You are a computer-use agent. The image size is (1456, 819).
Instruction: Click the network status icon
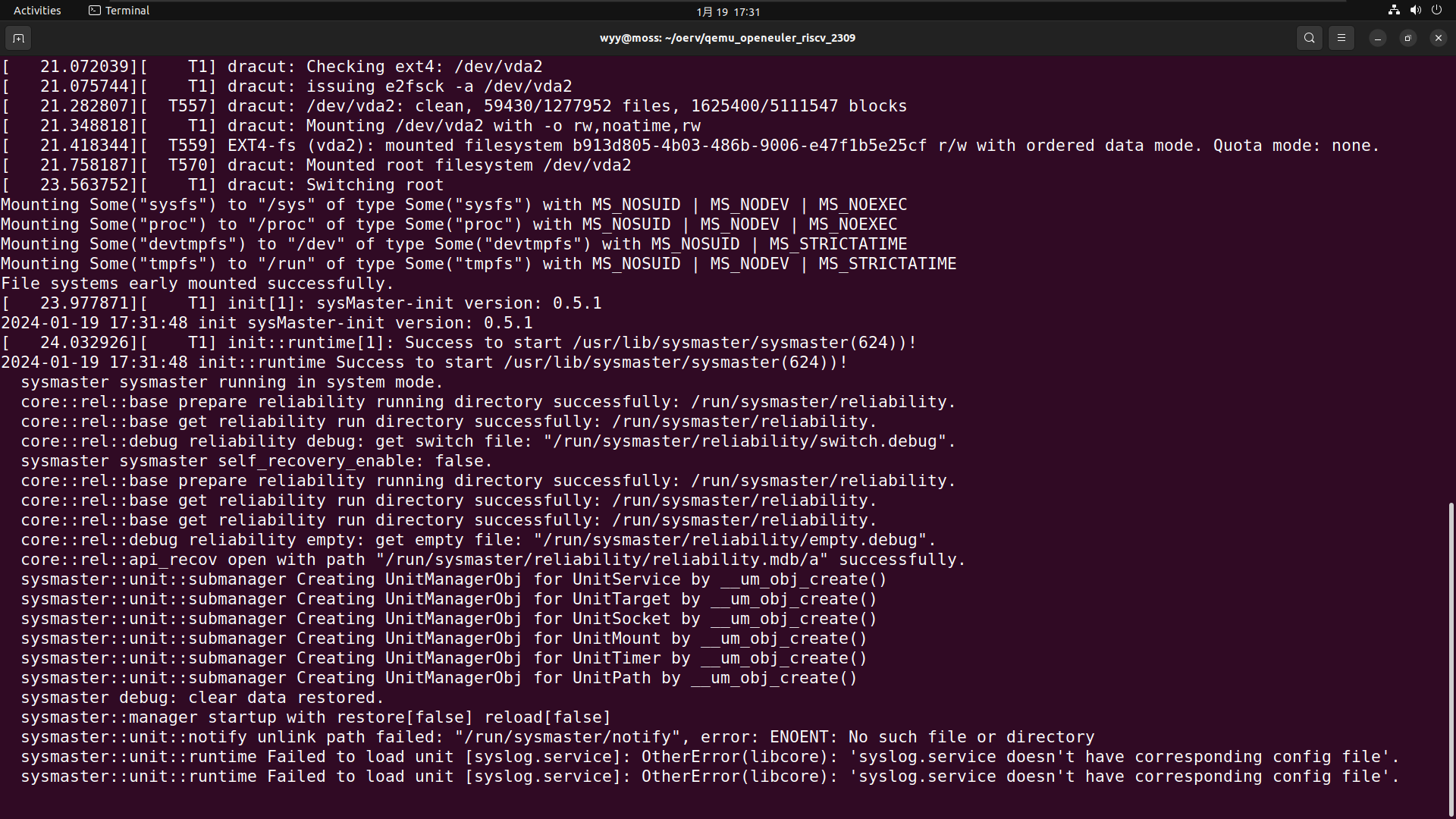[x=1394, y=11]
